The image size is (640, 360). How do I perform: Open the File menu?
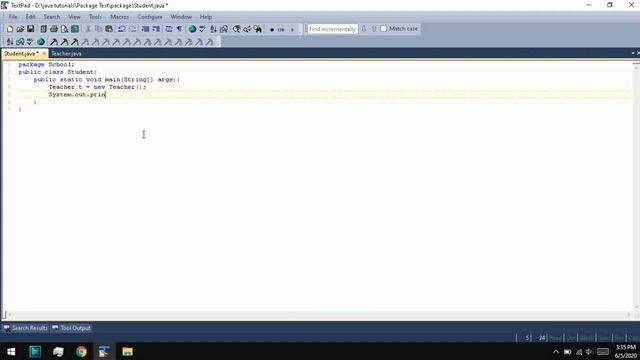13,17
